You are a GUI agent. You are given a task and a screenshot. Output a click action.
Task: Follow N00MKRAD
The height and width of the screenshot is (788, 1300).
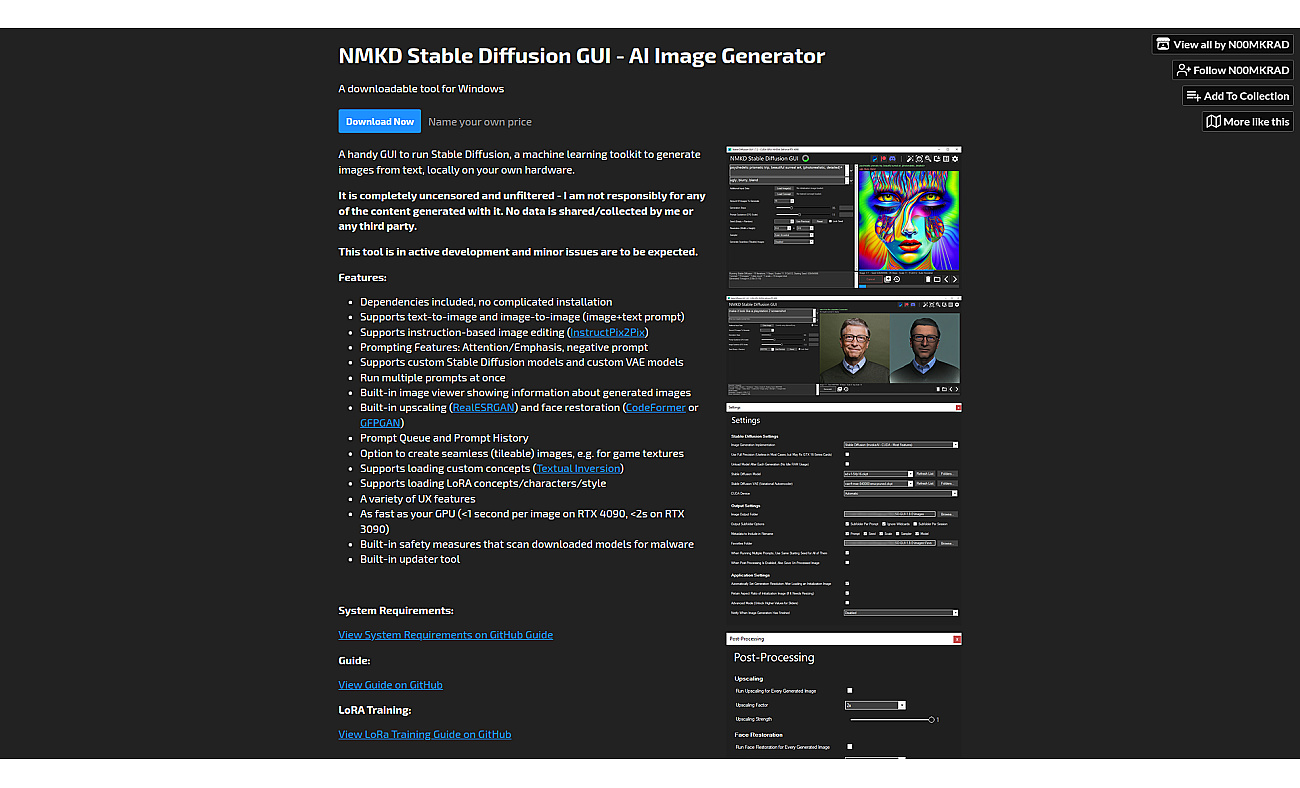point(1233,70)
